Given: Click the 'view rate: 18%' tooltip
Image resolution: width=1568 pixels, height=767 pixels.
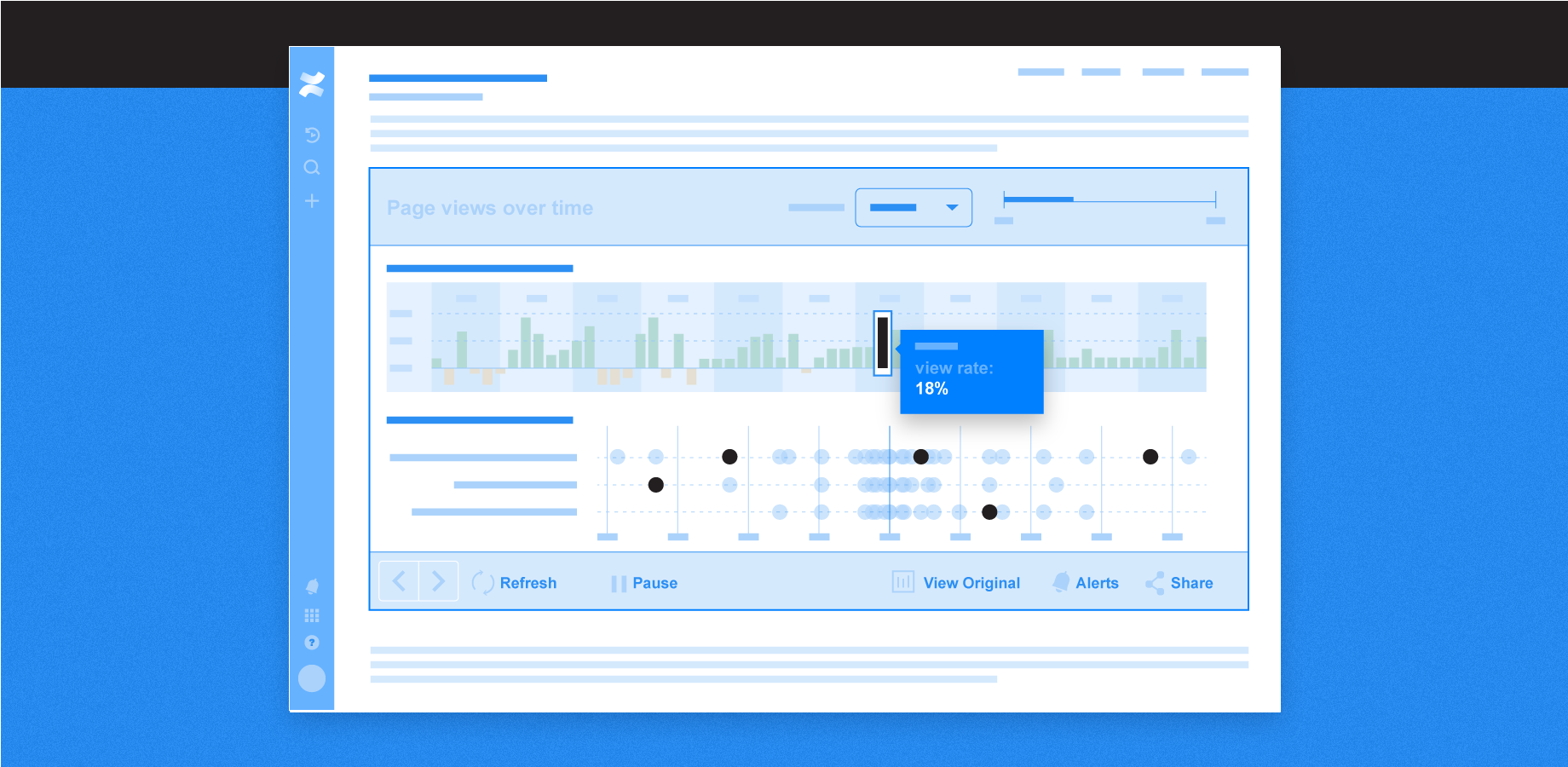Looking at the screenshot, I should click(971, 372).
